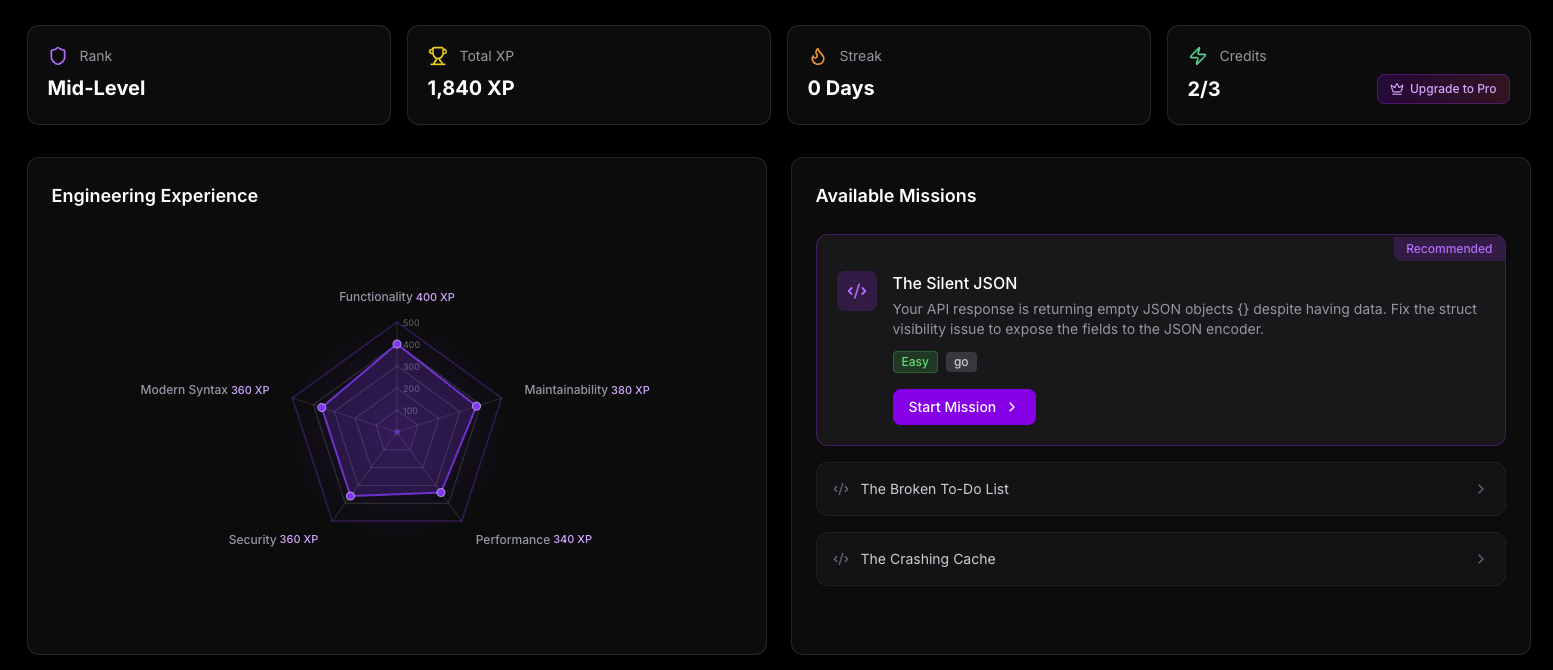This screenshot has width=1553, height=670.
Task: Select the code icon beside The Broken To-Do List
Action: [x=841, y=489]
